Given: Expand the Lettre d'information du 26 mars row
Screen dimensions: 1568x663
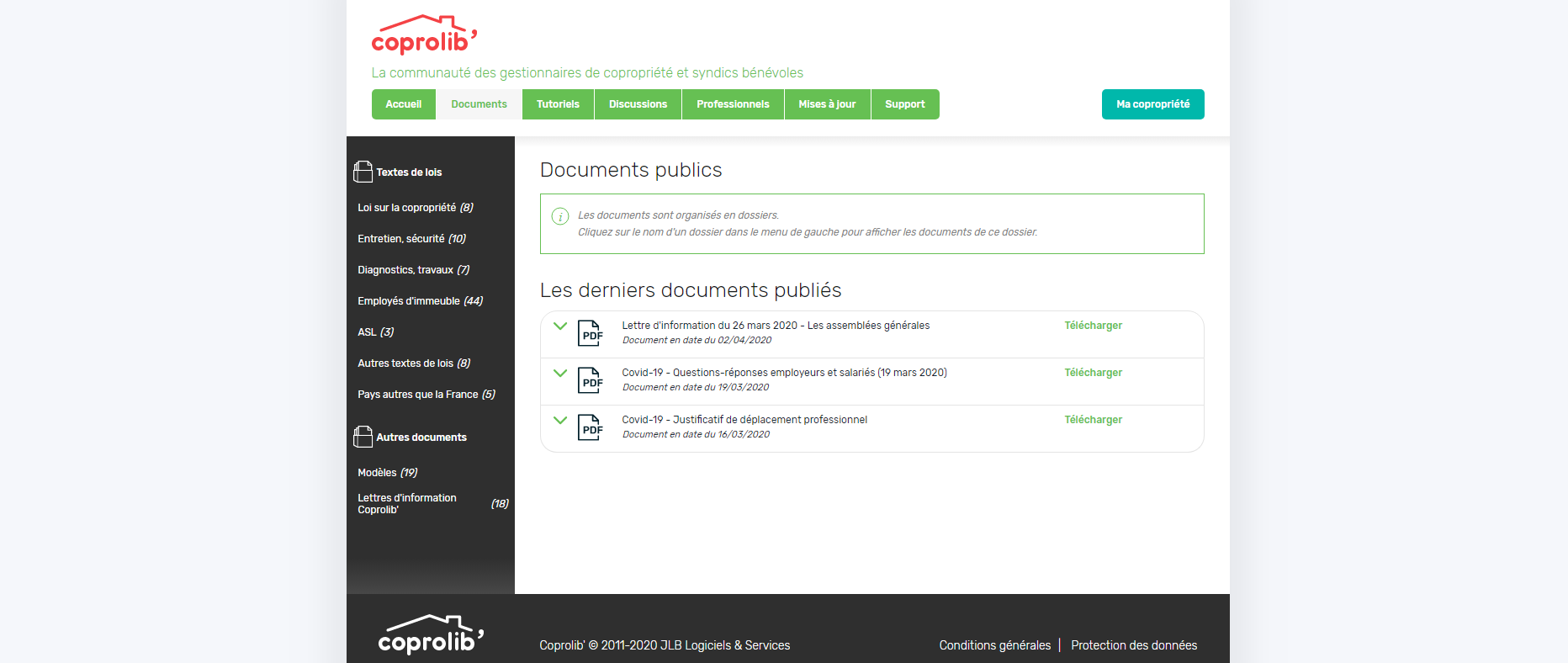Looking at the screenshot, I should [560, 326].
